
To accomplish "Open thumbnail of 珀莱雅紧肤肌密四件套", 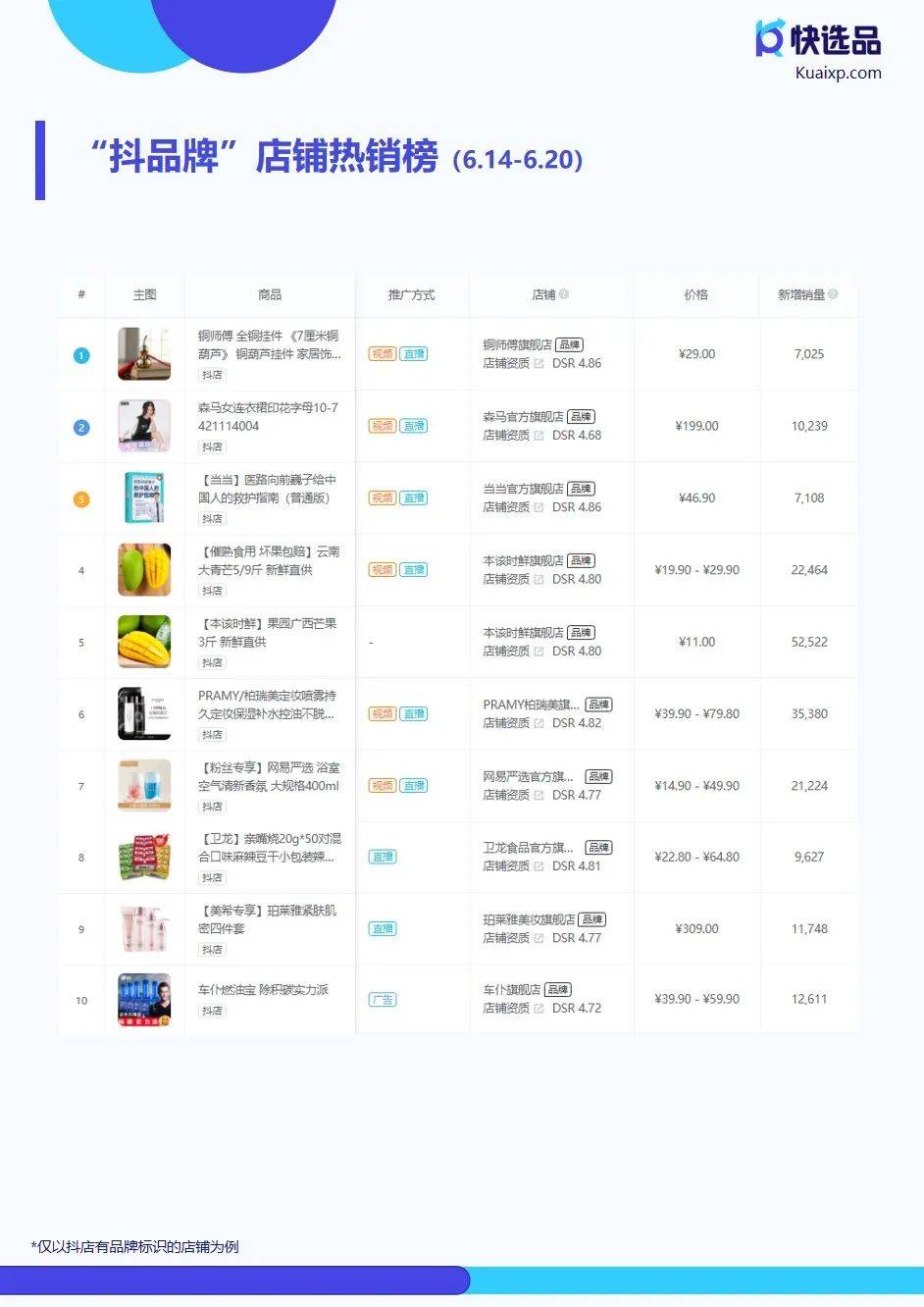I will pos(144,928).
